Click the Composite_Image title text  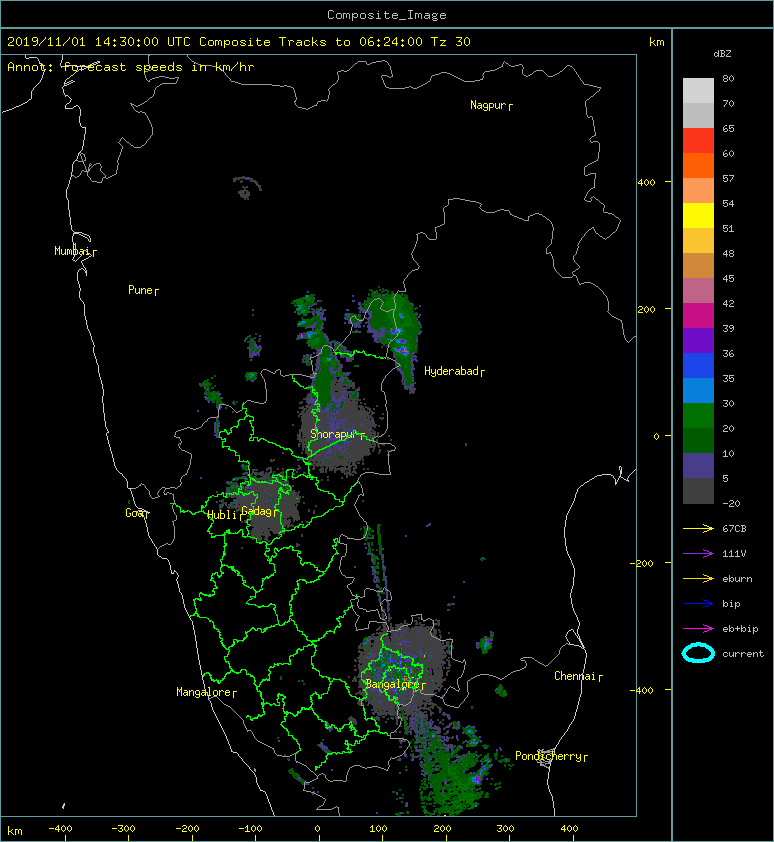coord(387,15)
